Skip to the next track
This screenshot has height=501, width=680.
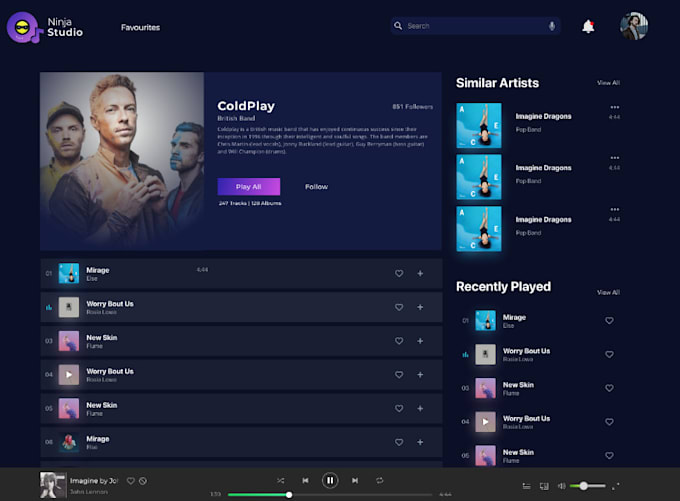coord(355,480)
